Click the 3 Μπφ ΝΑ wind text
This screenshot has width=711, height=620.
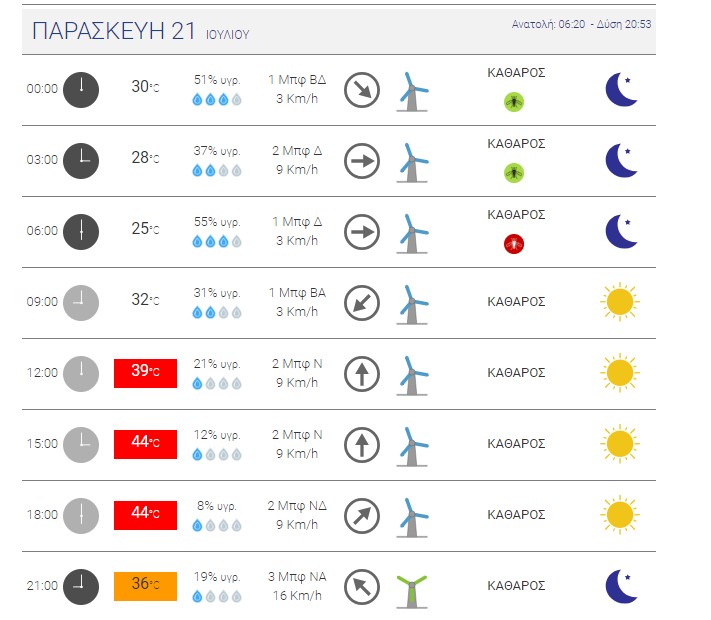(x=297, y=576)
